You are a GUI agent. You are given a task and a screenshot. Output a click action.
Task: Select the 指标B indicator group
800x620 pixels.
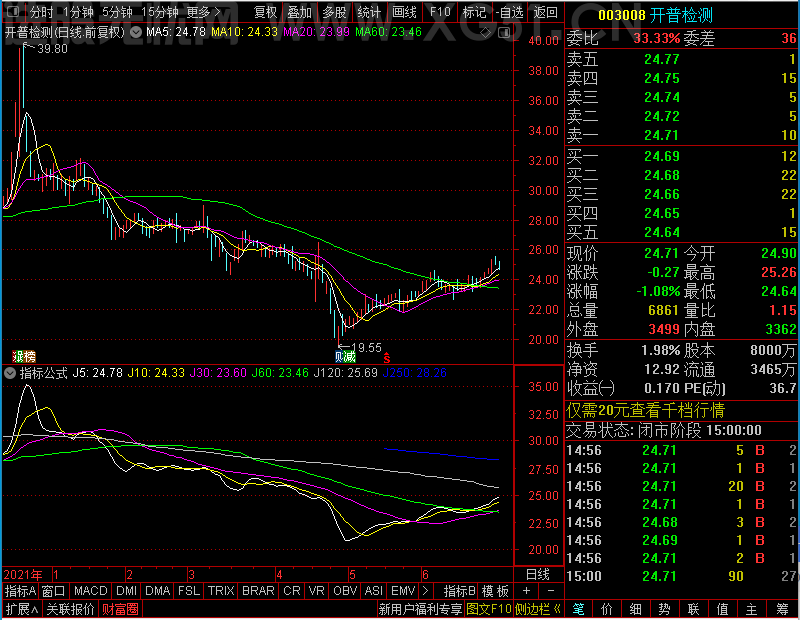coord(460,591)
